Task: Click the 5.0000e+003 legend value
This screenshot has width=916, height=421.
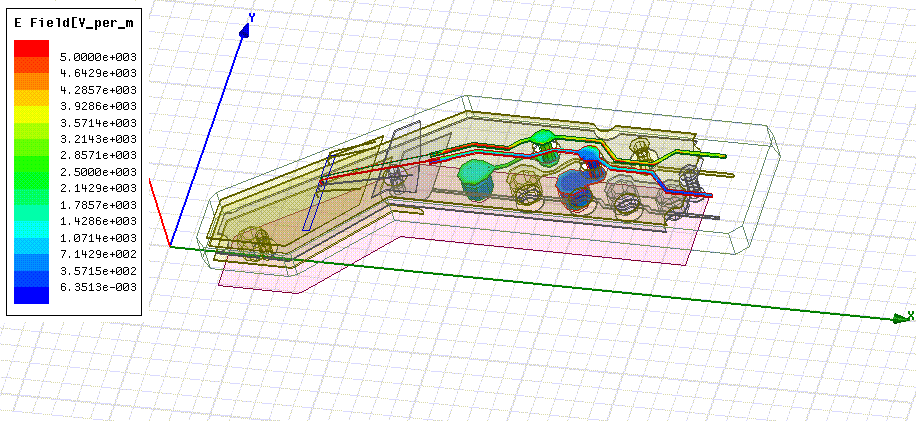Action: tap(99, 57)
